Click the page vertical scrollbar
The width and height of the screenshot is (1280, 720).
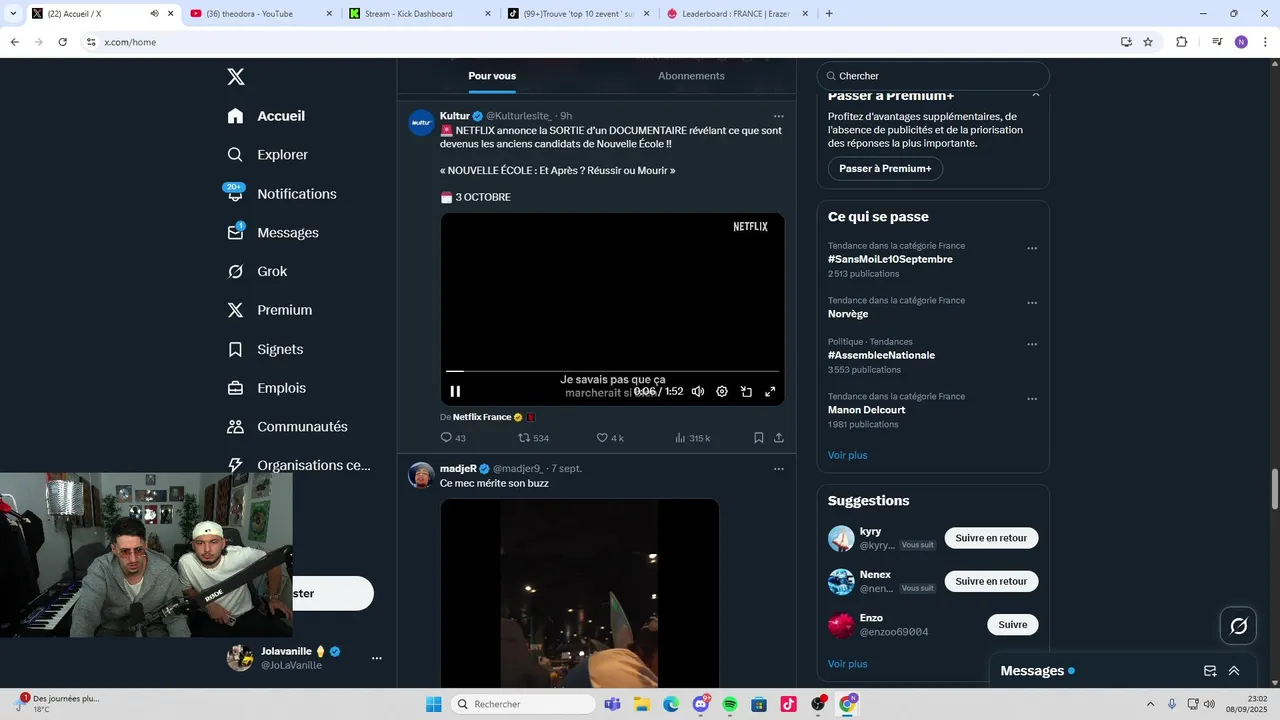pyautogui.click(x=1274, y=489)
